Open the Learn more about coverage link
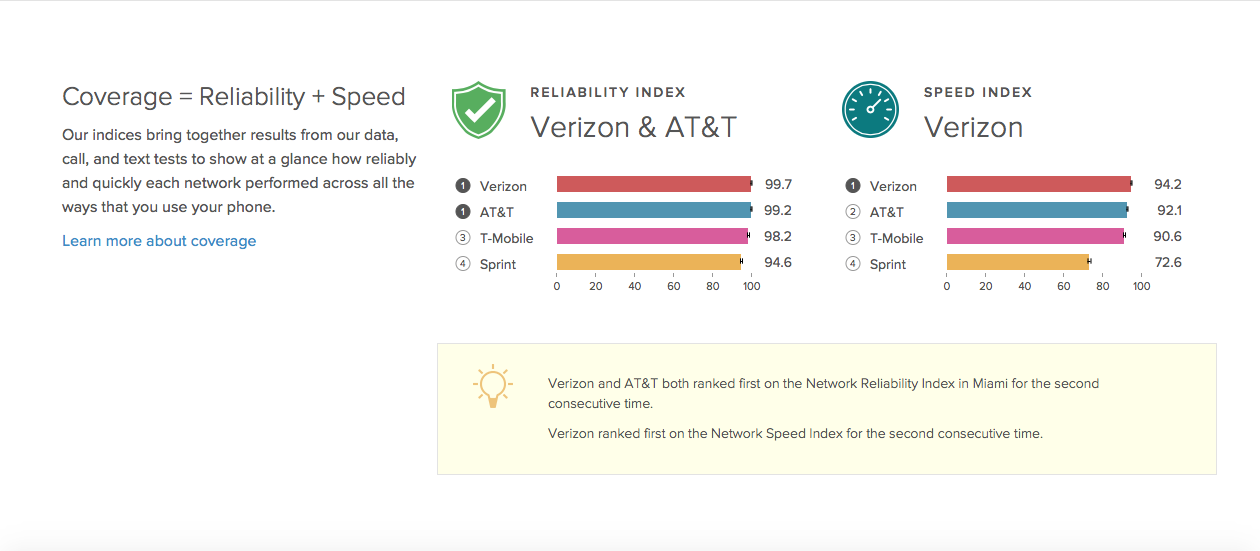Image resolution: width=1260 pixels, height=551 pixels. tap(159, 241)
